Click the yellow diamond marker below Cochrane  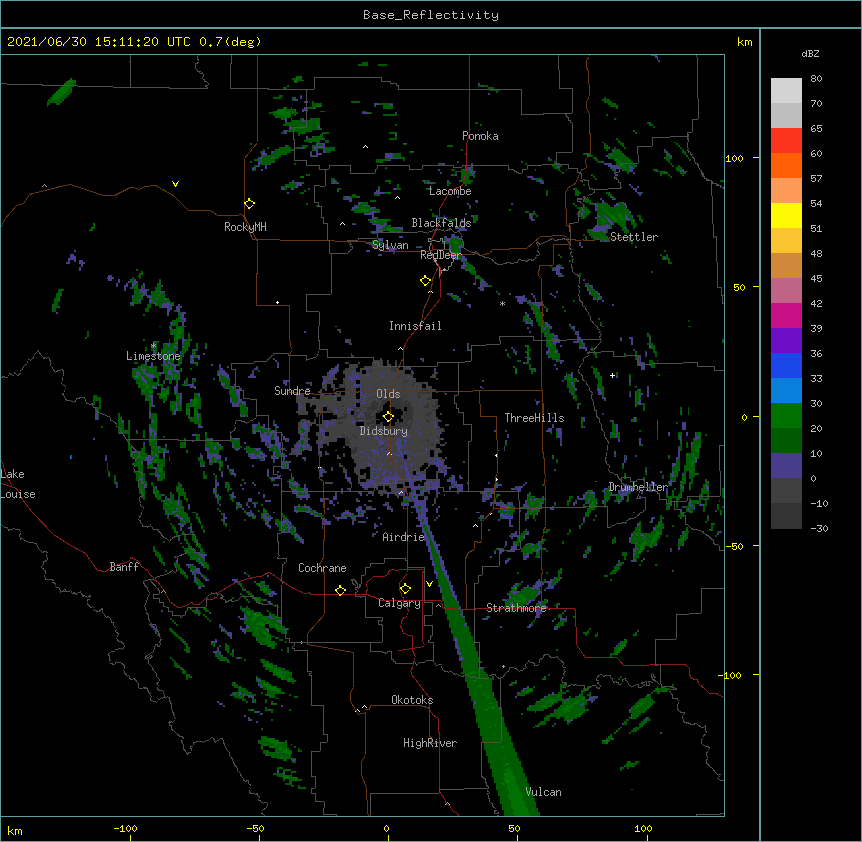point(340,590)
